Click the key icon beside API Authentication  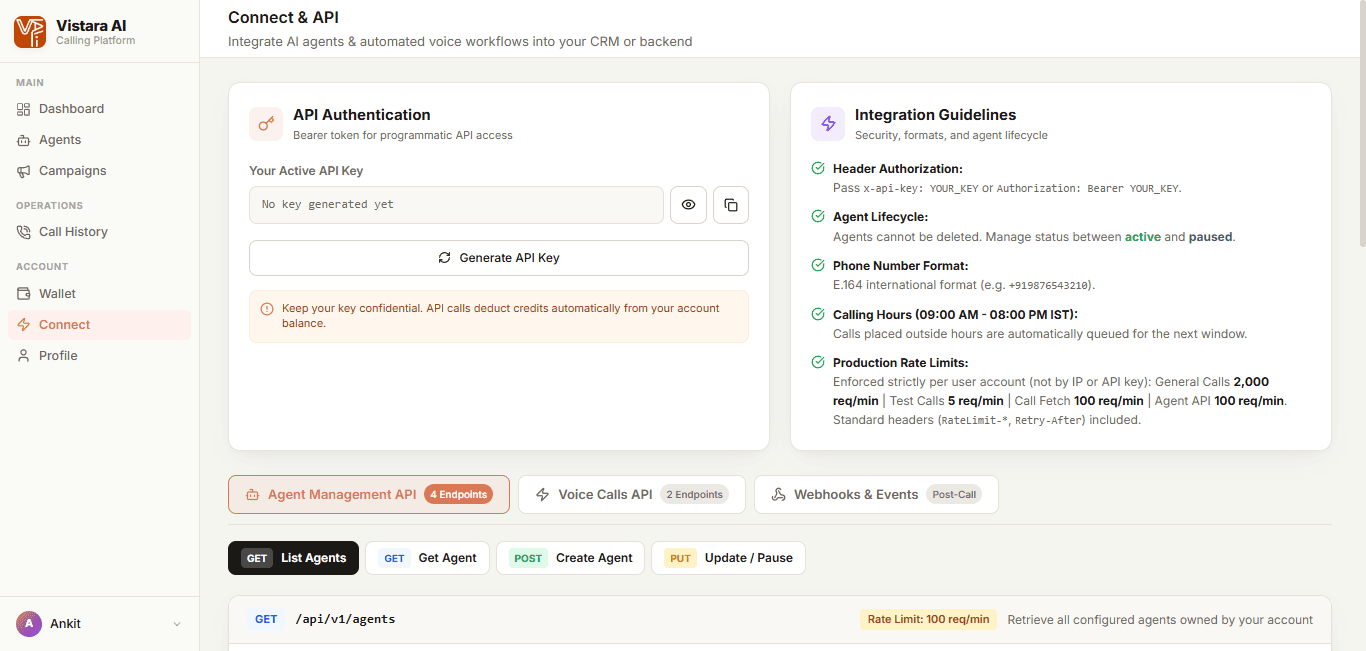pos(266,124)
